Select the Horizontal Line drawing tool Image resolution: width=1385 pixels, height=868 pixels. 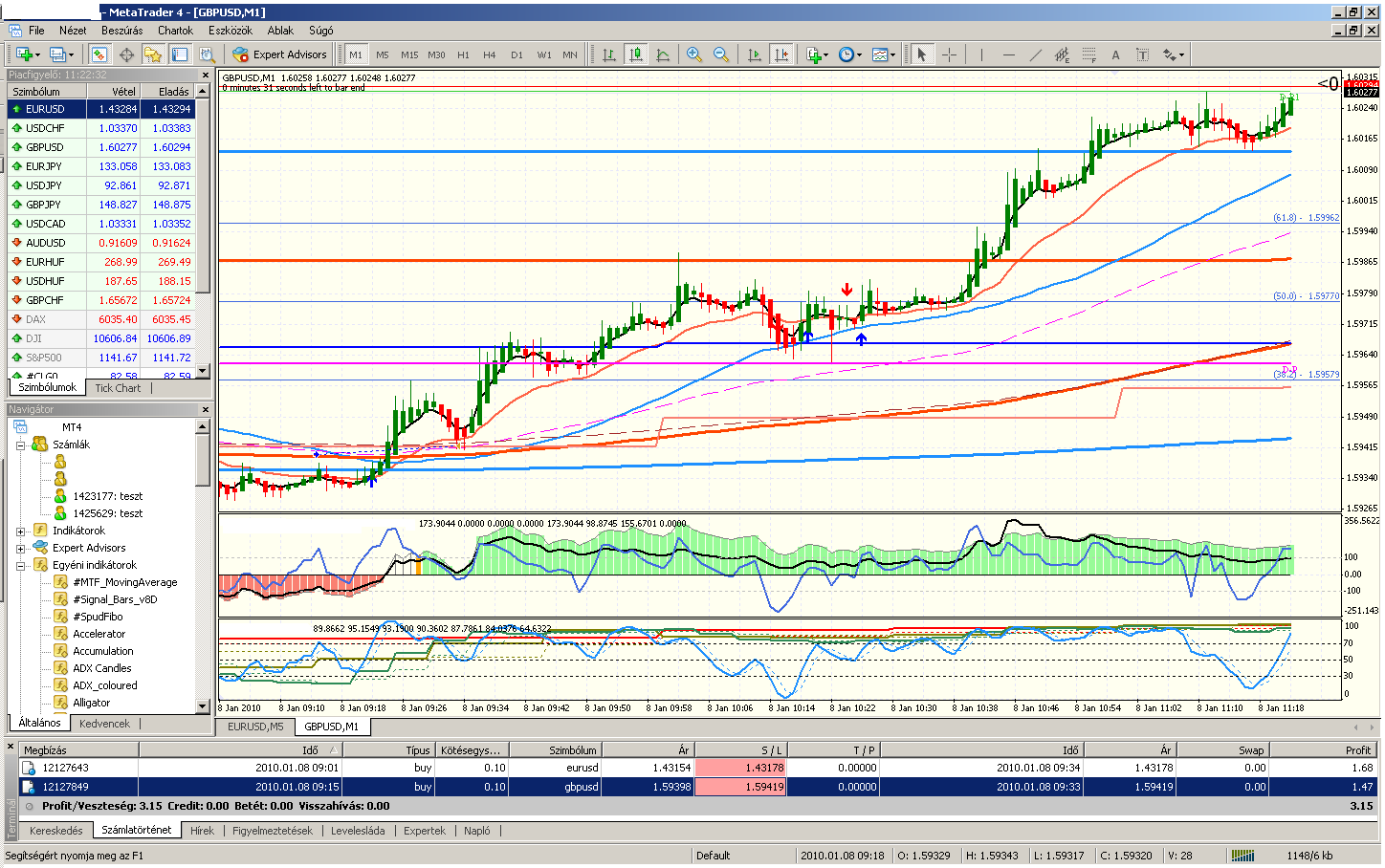[x=1008, y=54]
